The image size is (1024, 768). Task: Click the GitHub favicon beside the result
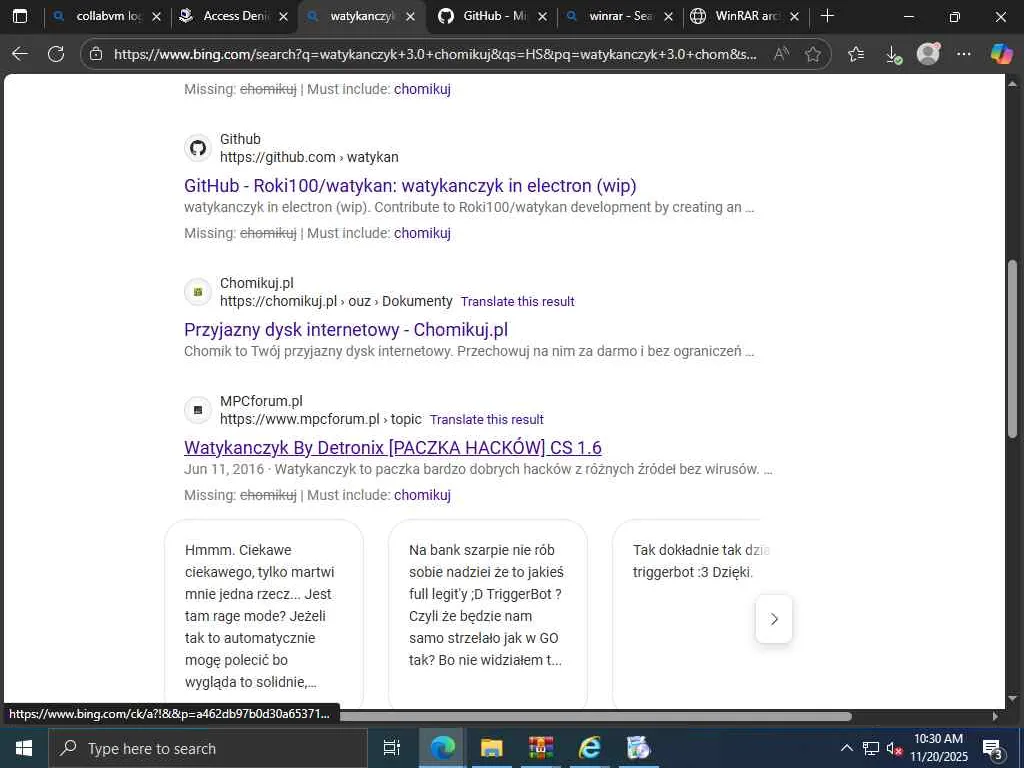[198, 148]
